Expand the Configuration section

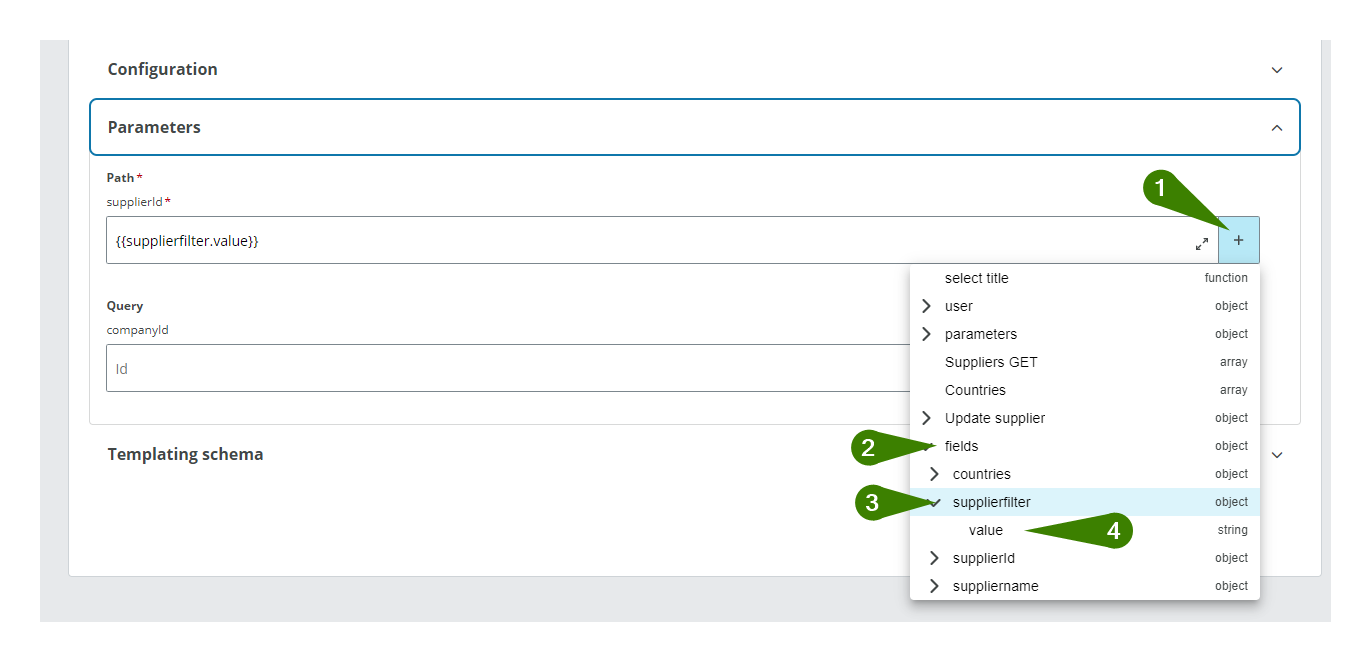coord(1276,69)
